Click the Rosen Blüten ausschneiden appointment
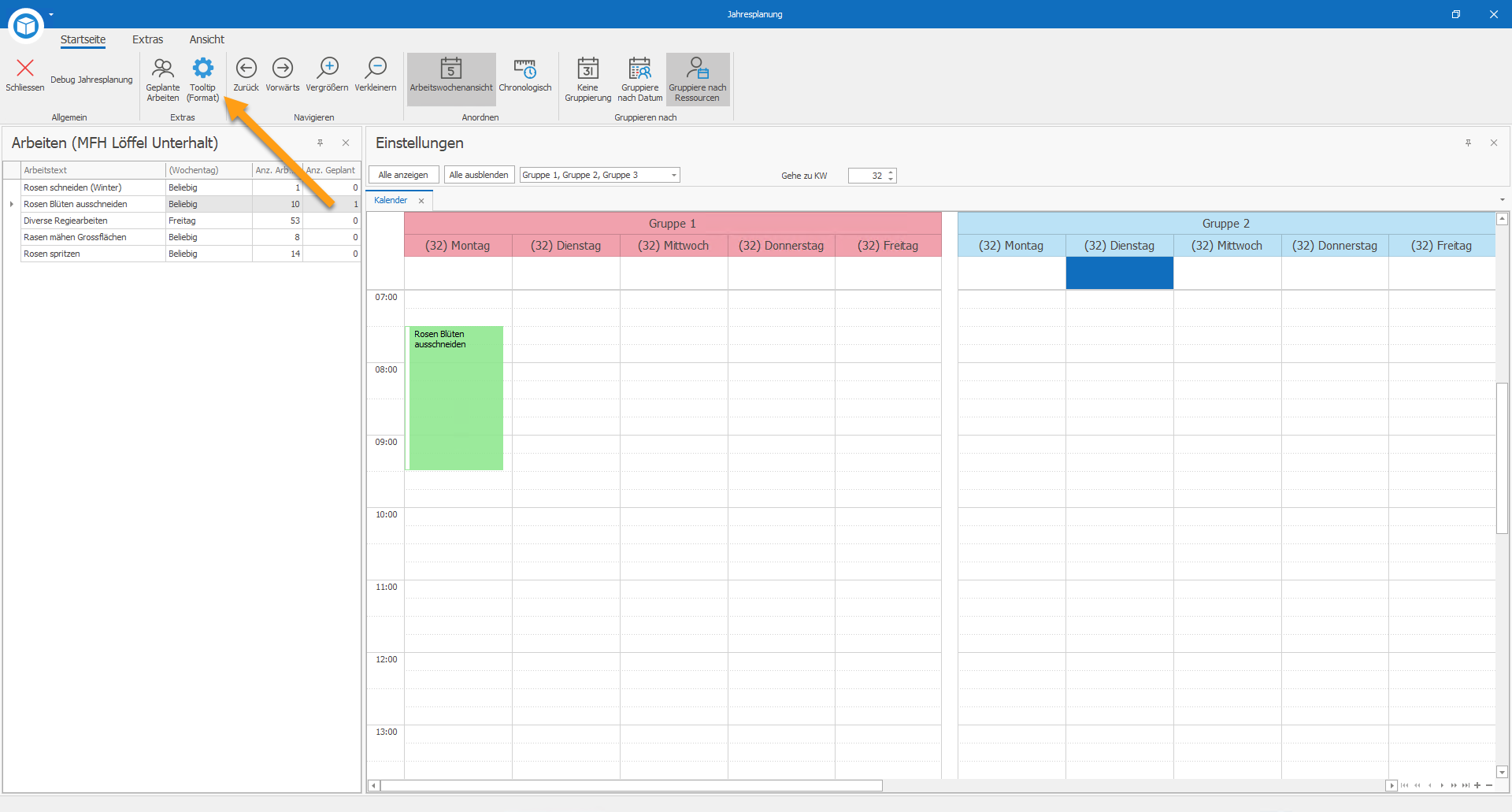This screenshot has width=1512, height=812. pos(455,398)
